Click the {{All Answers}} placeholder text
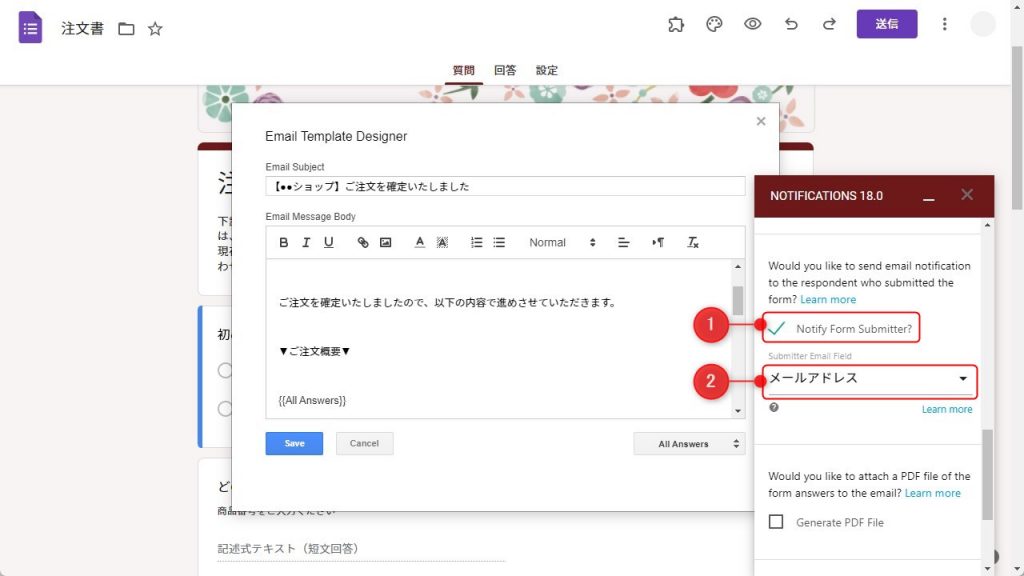Viewport: 1024px width, 576px height. coord(312,400)
